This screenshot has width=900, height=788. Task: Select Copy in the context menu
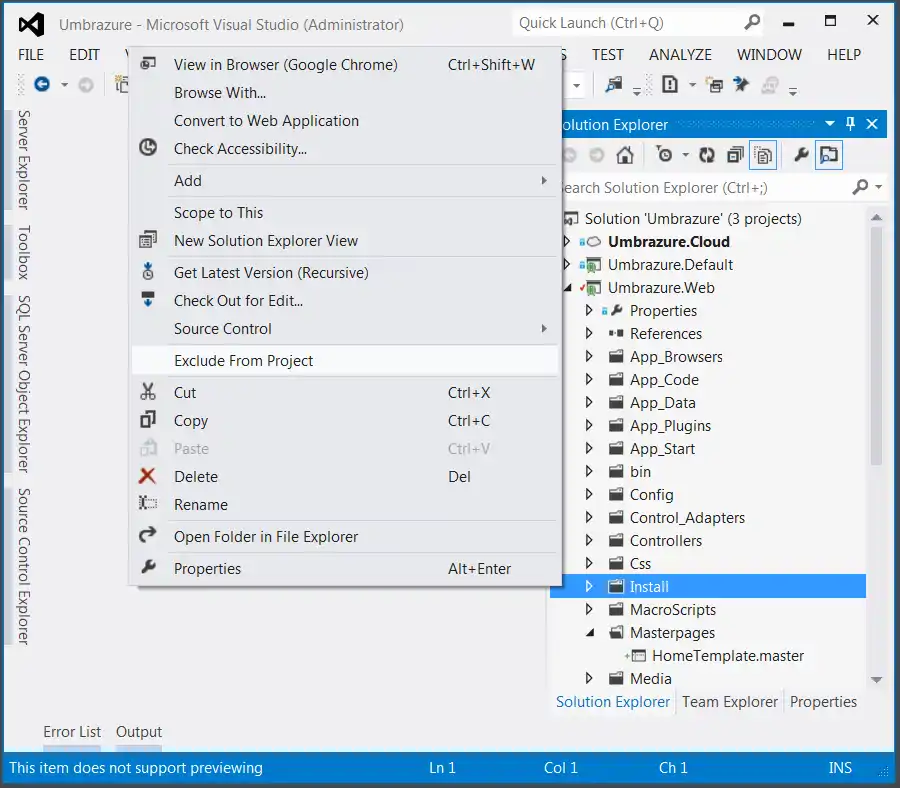[x=345, y=421]
